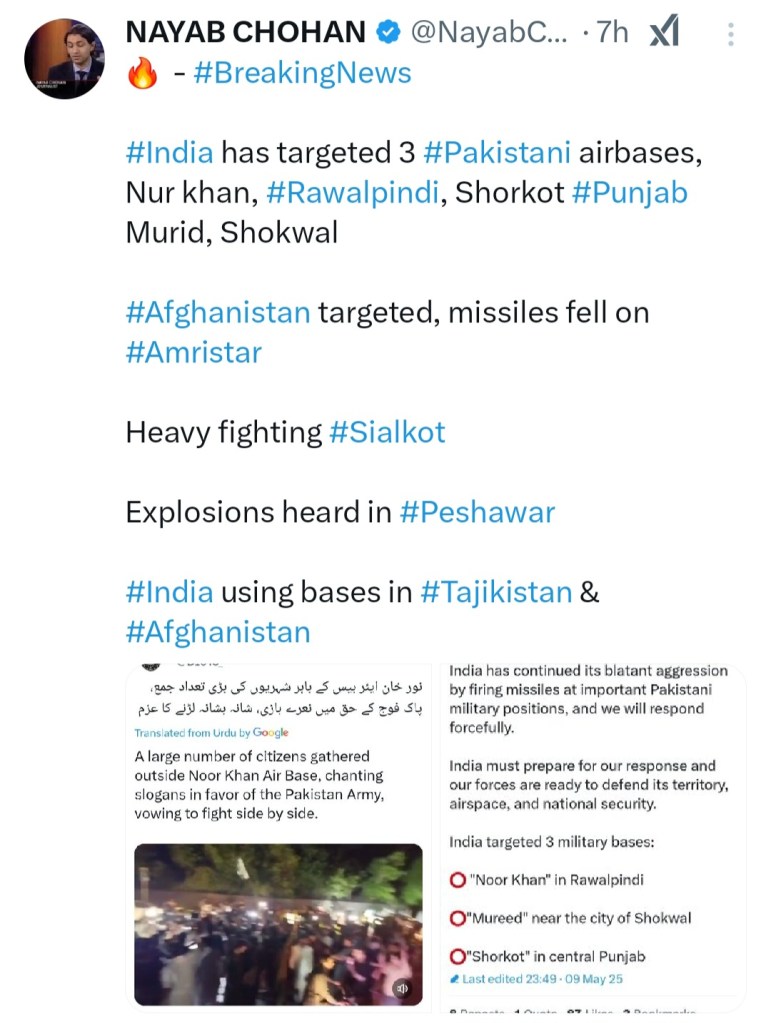Click the 7h tweet timestamp
This screenshot has width=771, height=1023.
(x=612, y=33)
